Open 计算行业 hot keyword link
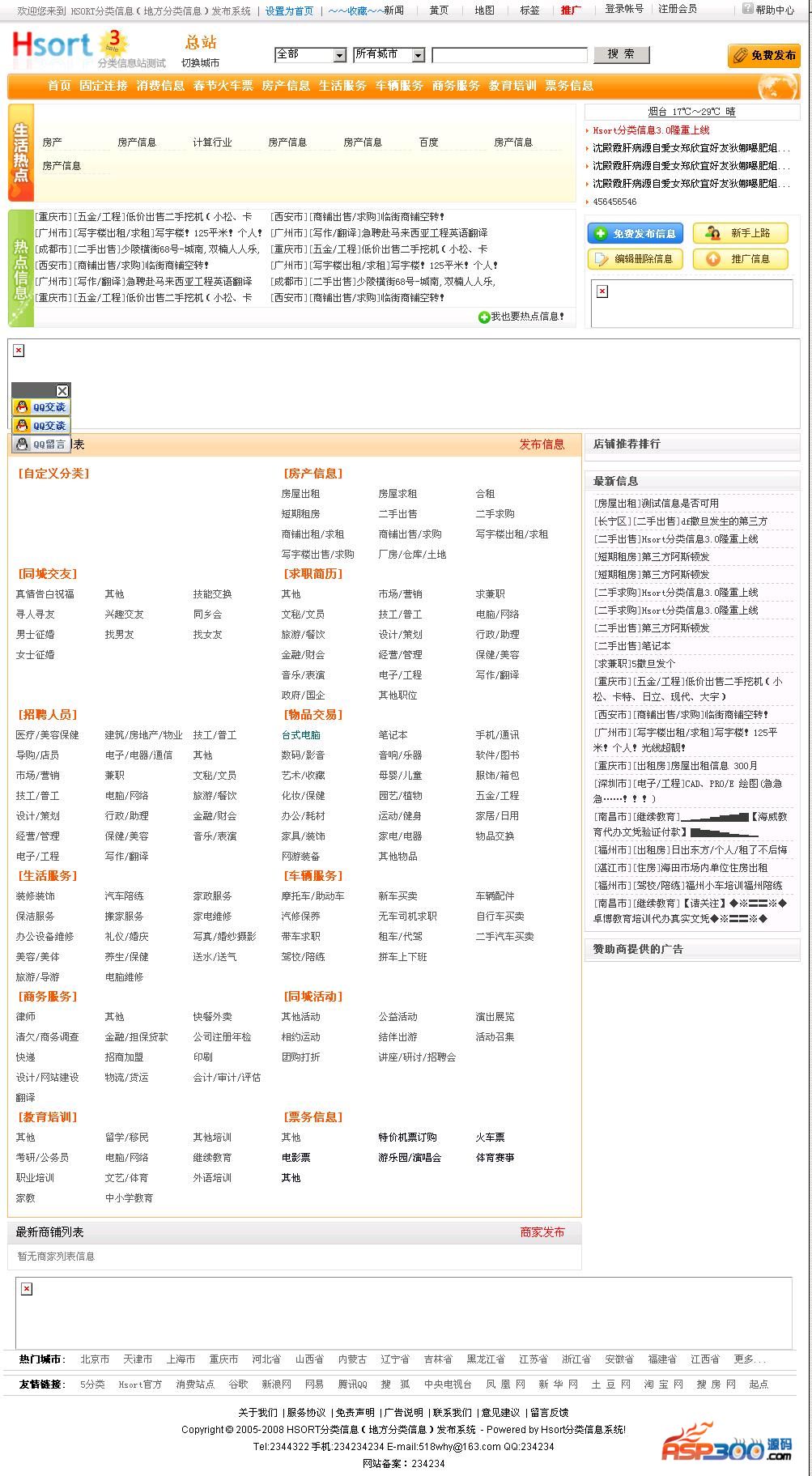This screenshot has width=812, height=1476. [x=212, y=142]
